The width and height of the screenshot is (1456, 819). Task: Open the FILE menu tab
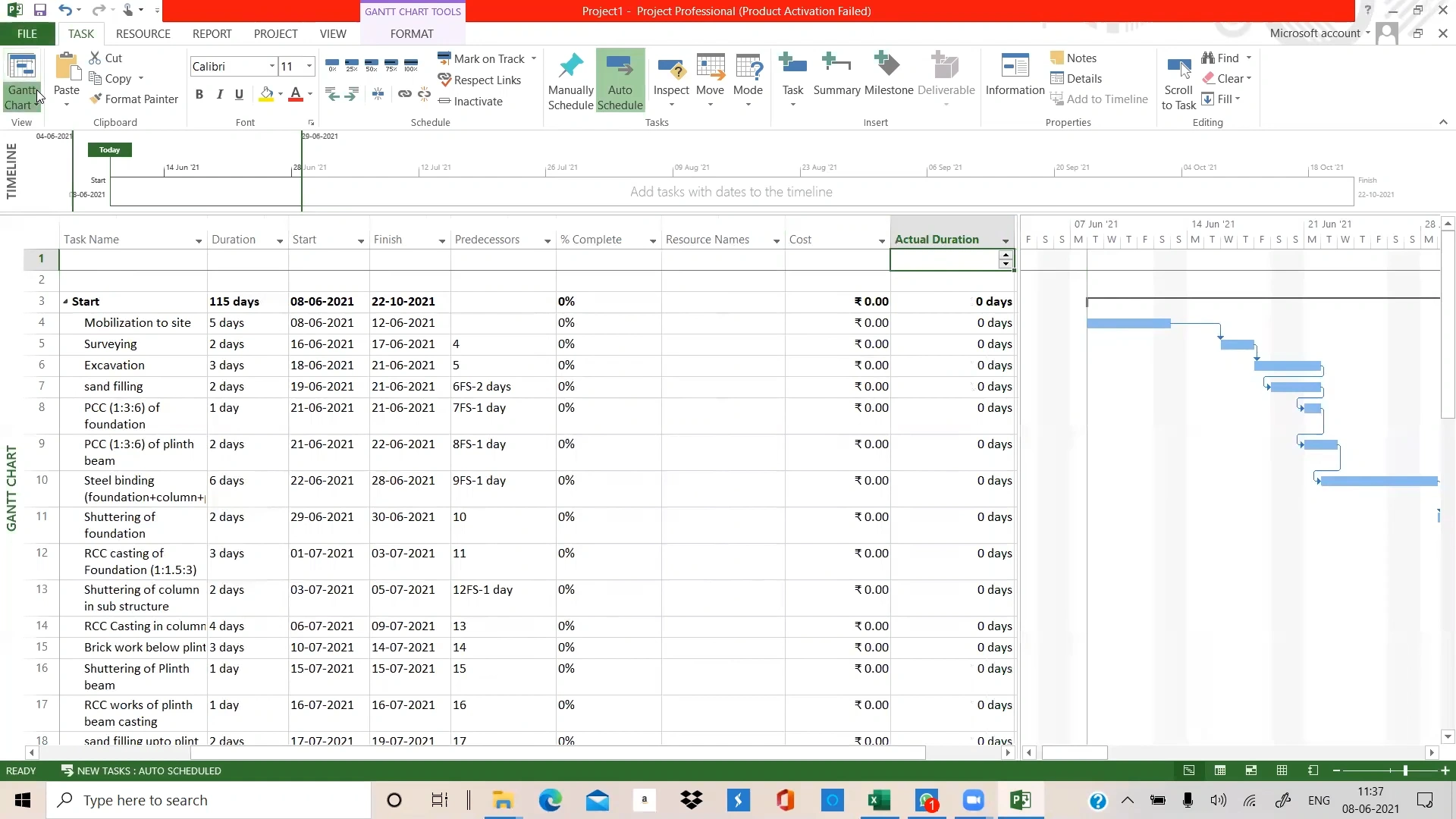(x=27, y=34)
